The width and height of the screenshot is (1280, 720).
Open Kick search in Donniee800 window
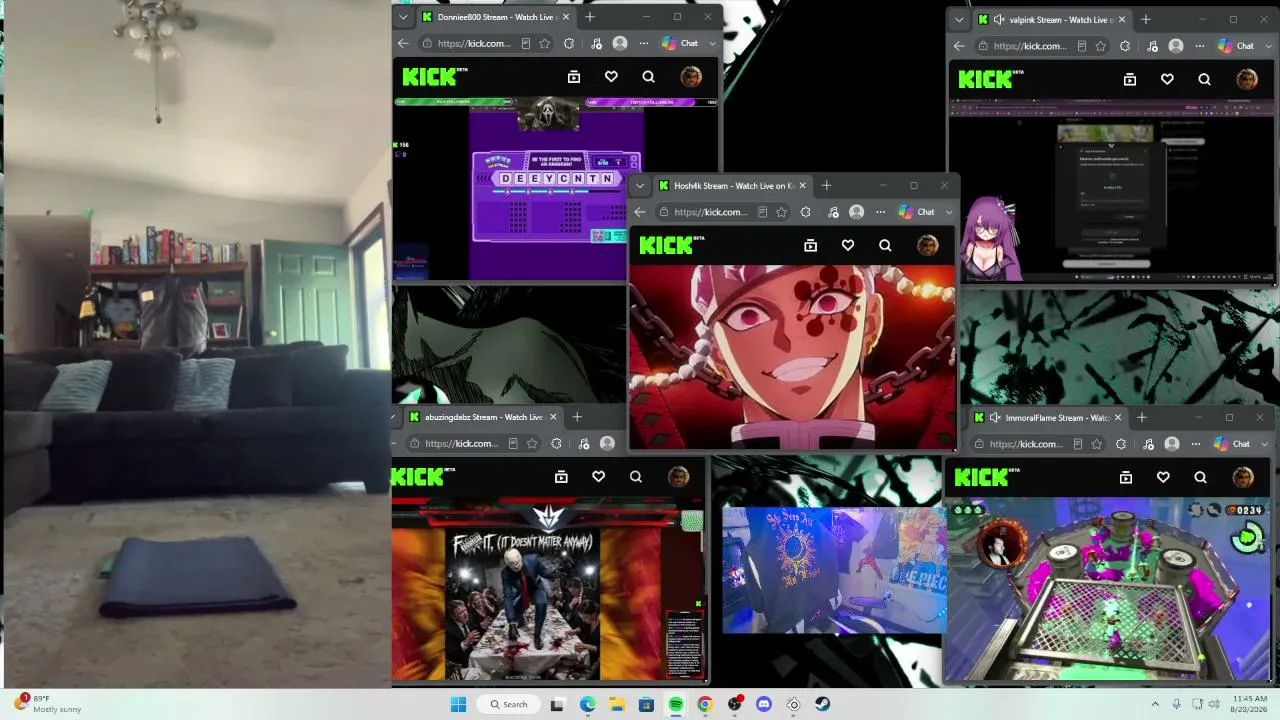pos(648,77)
